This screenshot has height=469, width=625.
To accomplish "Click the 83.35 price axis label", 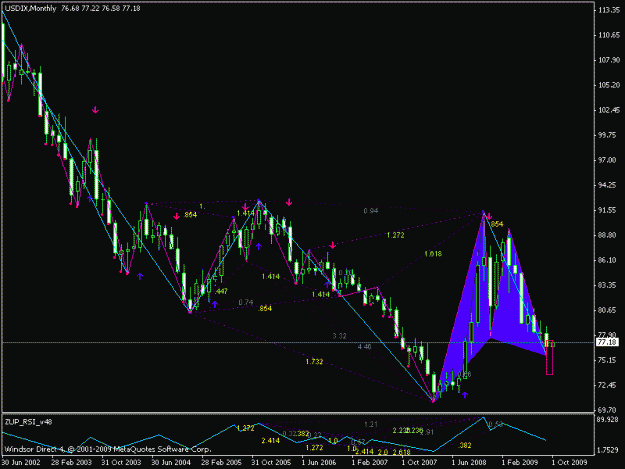I will point(607,285).
